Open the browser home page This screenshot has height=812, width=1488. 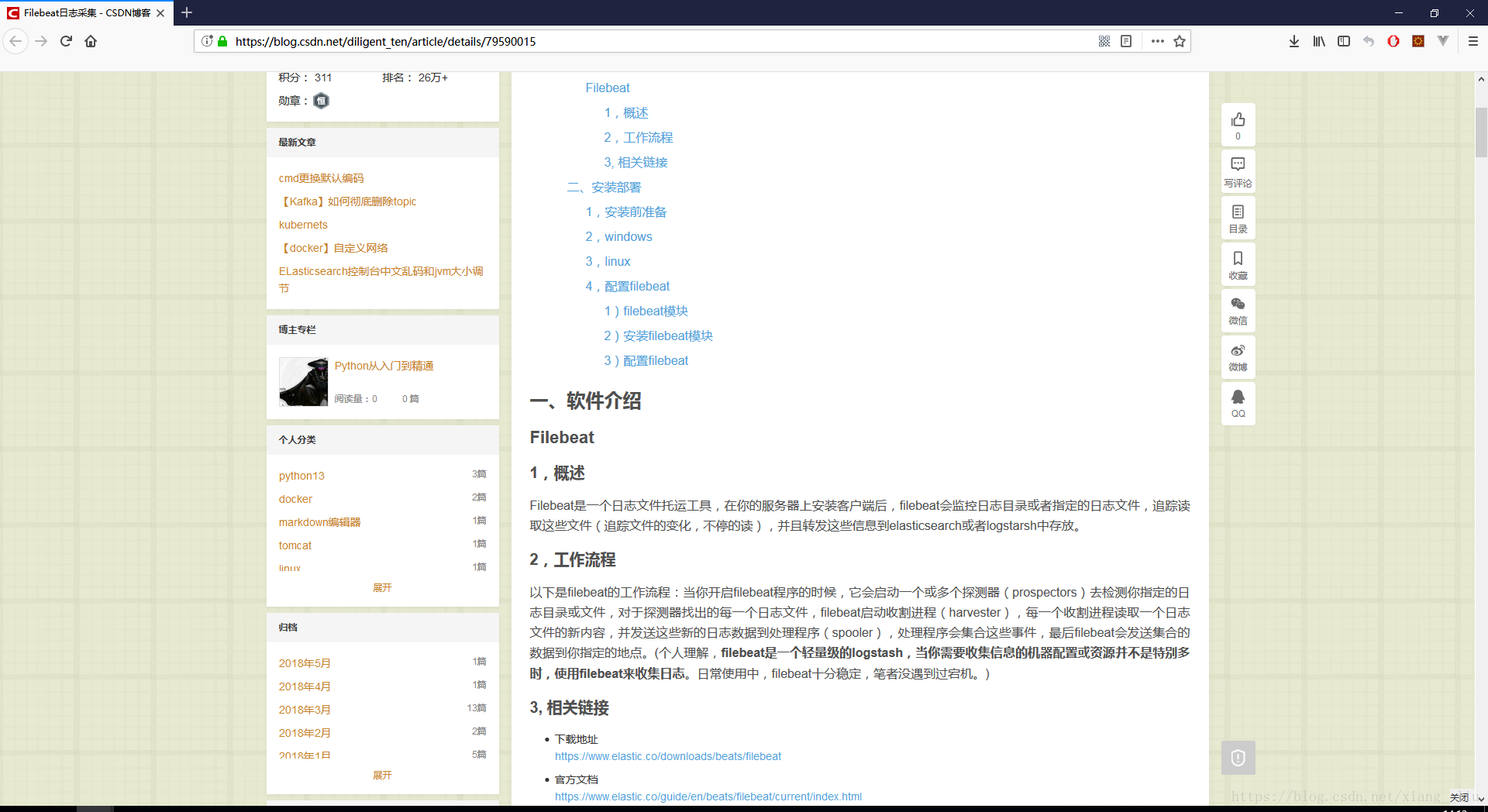91,41
